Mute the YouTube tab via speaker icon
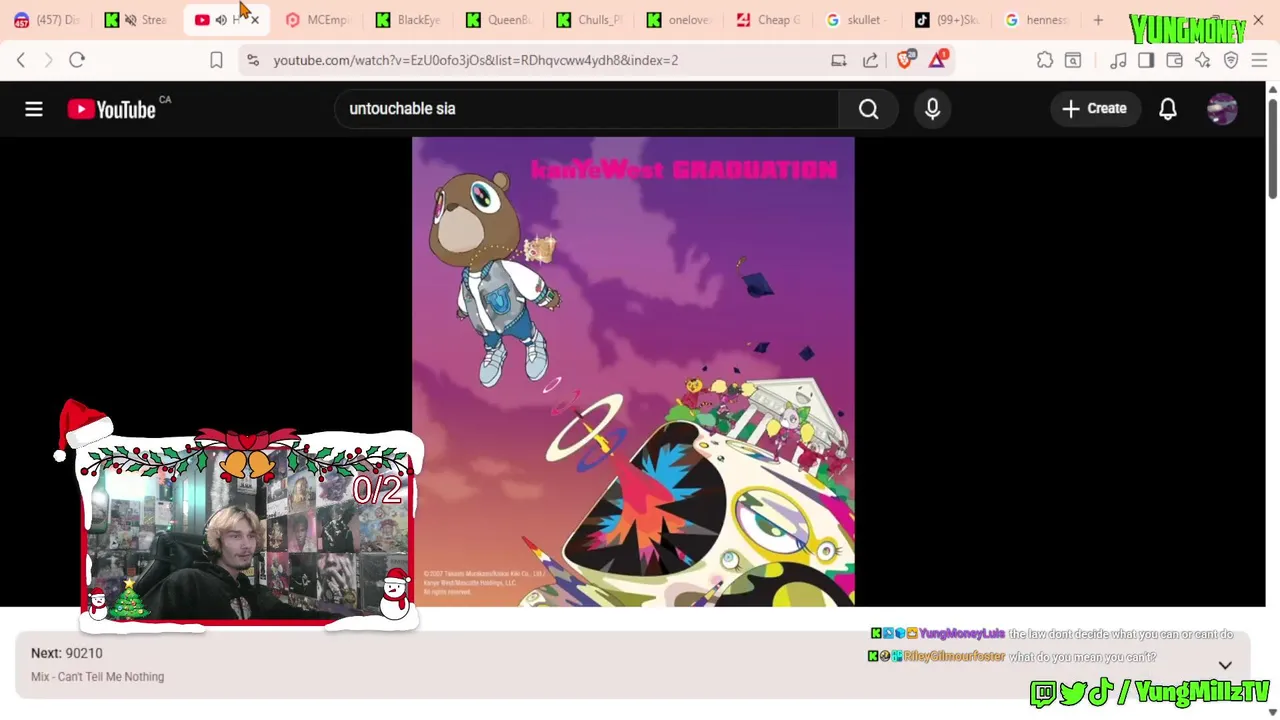The height and width of the screenshot is (720, 1280). [x=221, y=20]
